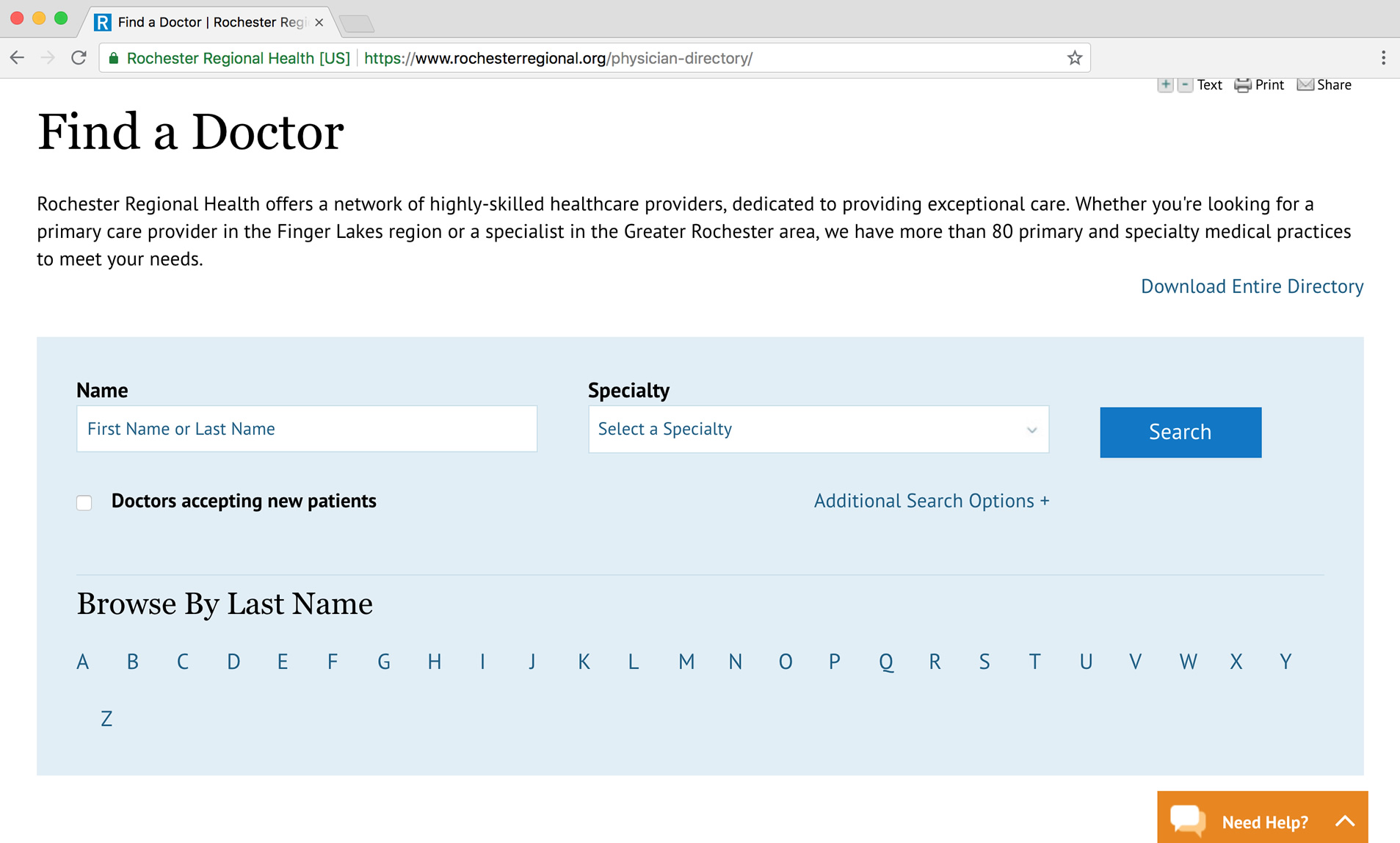Open the Chrome three-dot menu
The width and height of the screenshot is (1400, 843).
[x=1383, y=58]
